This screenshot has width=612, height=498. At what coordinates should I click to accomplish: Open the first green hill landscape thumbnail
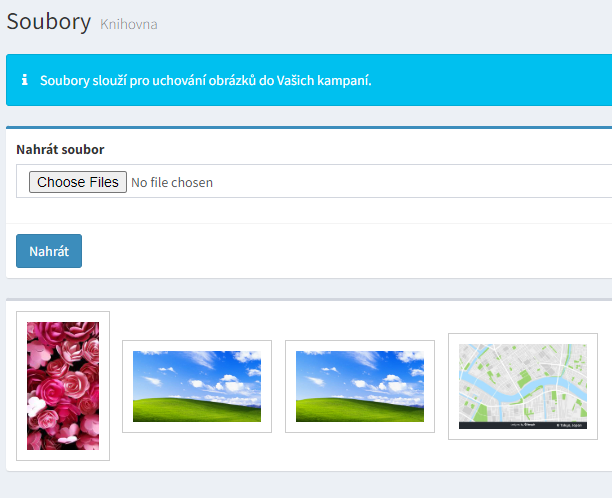(x=197, y=386)
